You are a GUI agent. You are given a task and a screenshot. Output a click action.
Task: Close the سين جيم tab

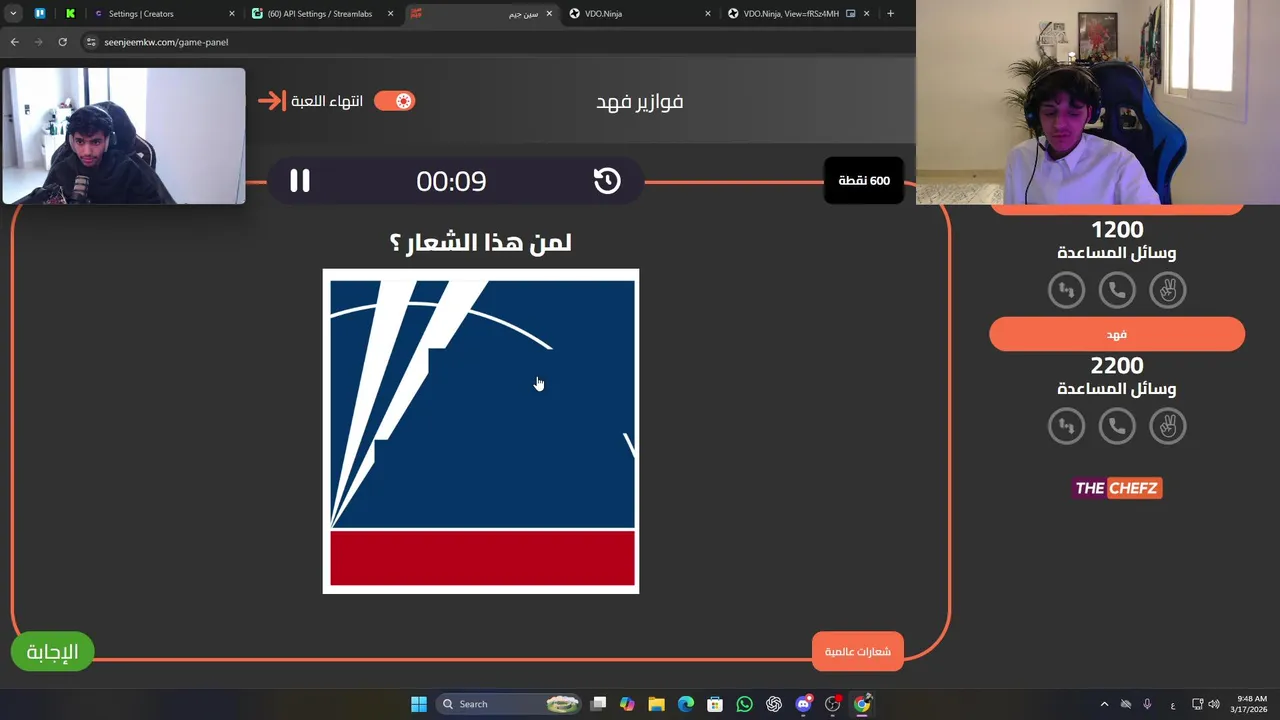click(x=549, y=14)
